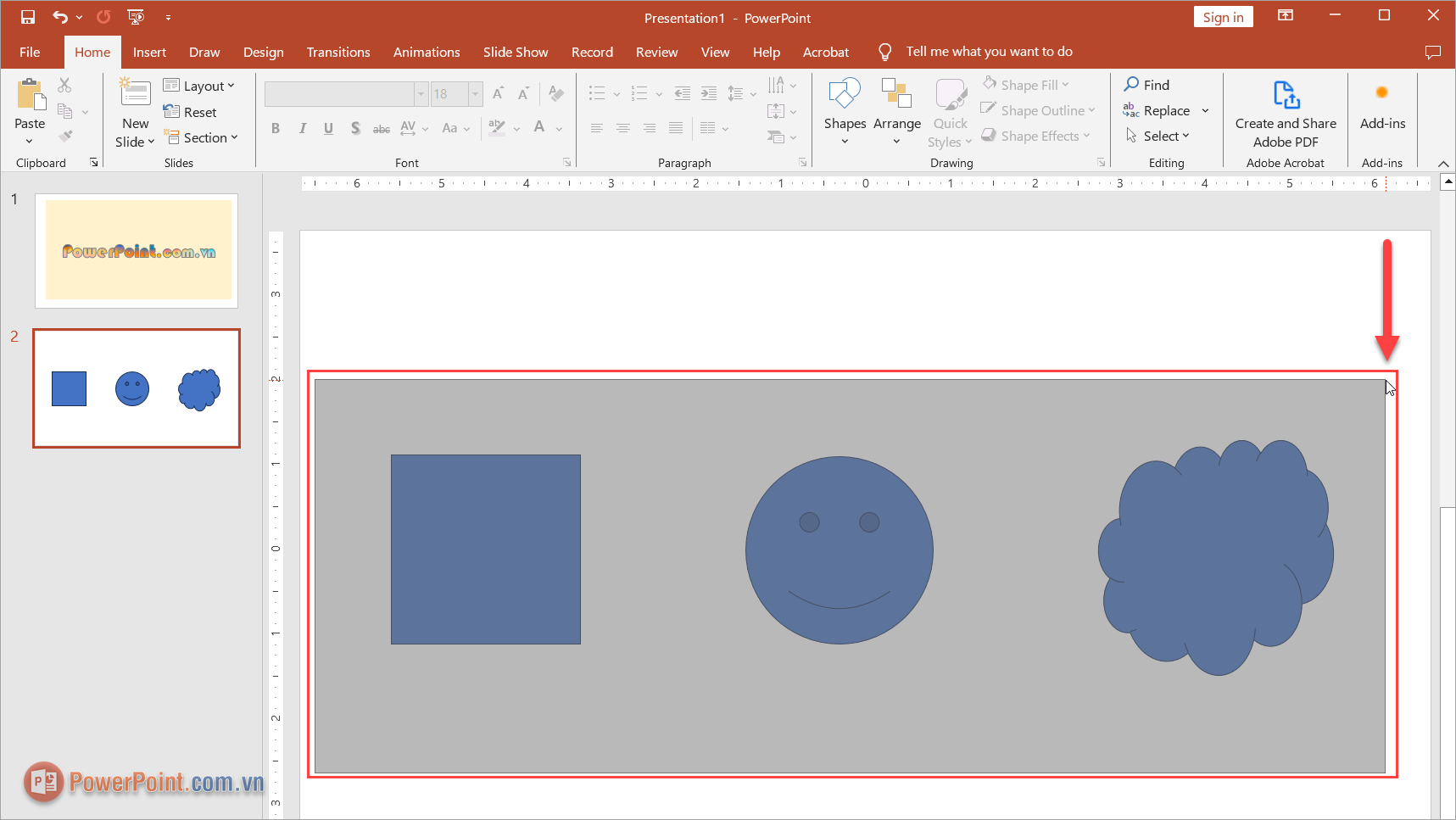This screenshot has height=820, width=1456.
Task: Collapse the ribbon with the chevron
Action: click(x=1443, y=164)
